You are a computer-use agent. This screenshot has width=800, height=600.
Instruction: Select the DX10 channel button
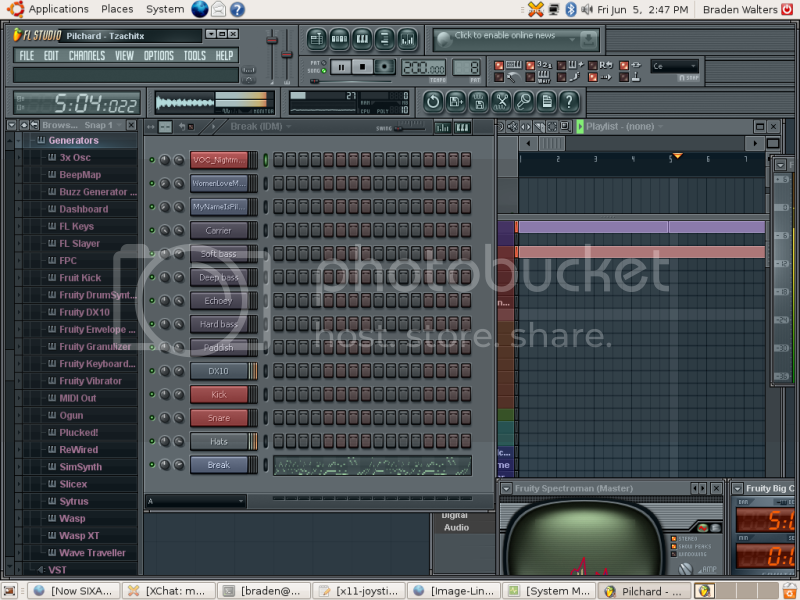pyautogui.click(x=218, y=371)
